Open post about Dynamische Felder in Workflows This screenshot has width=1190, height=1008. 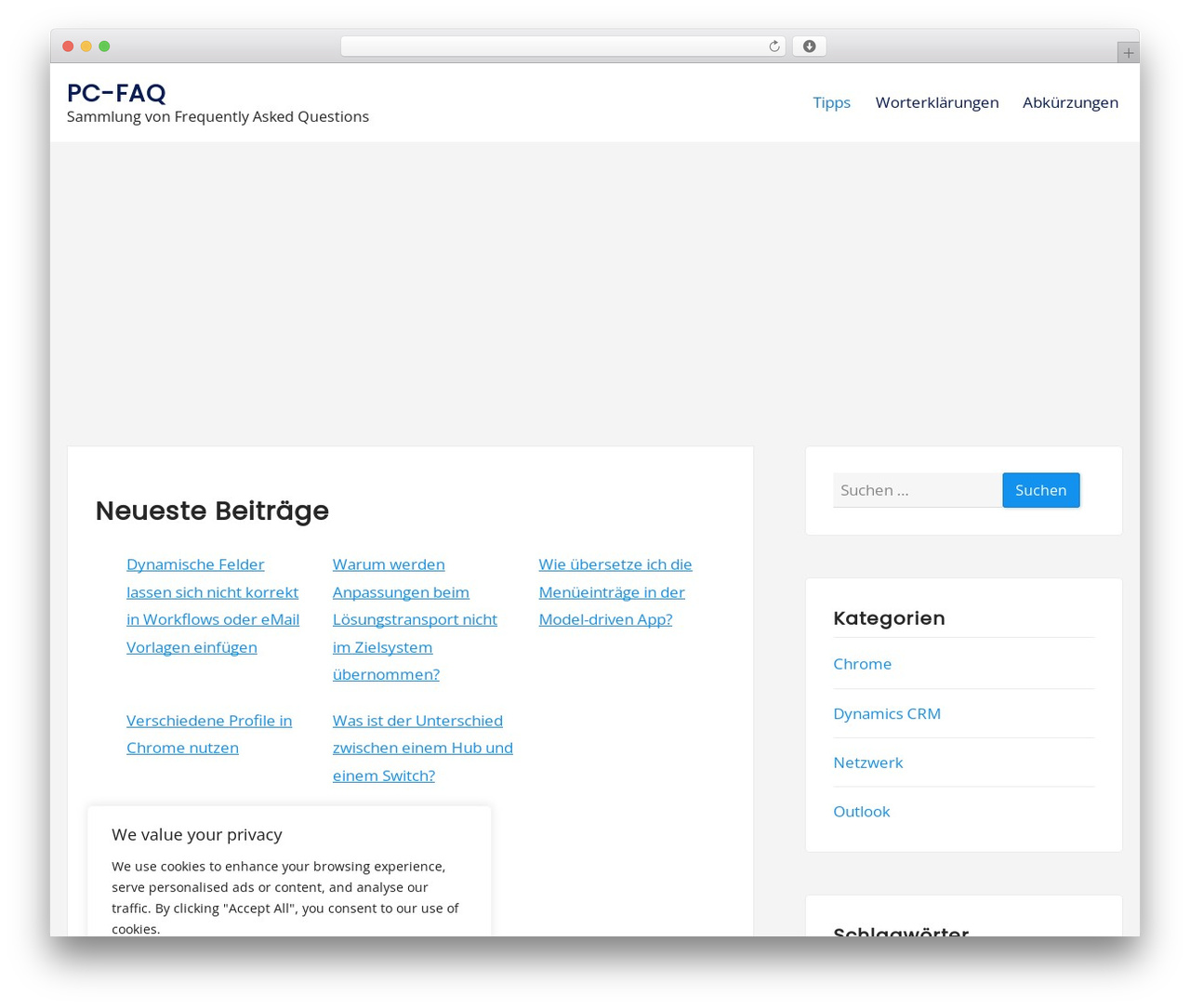pyautogui.click(x=213, y=605)
